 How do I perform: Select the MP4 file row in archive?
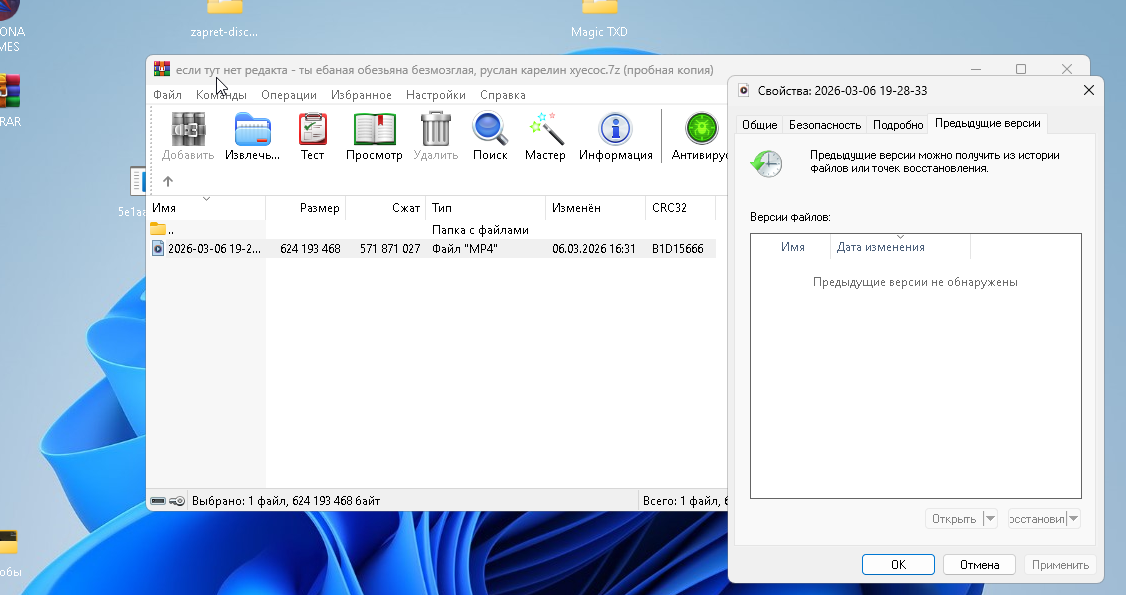click(x=214, y=249)
